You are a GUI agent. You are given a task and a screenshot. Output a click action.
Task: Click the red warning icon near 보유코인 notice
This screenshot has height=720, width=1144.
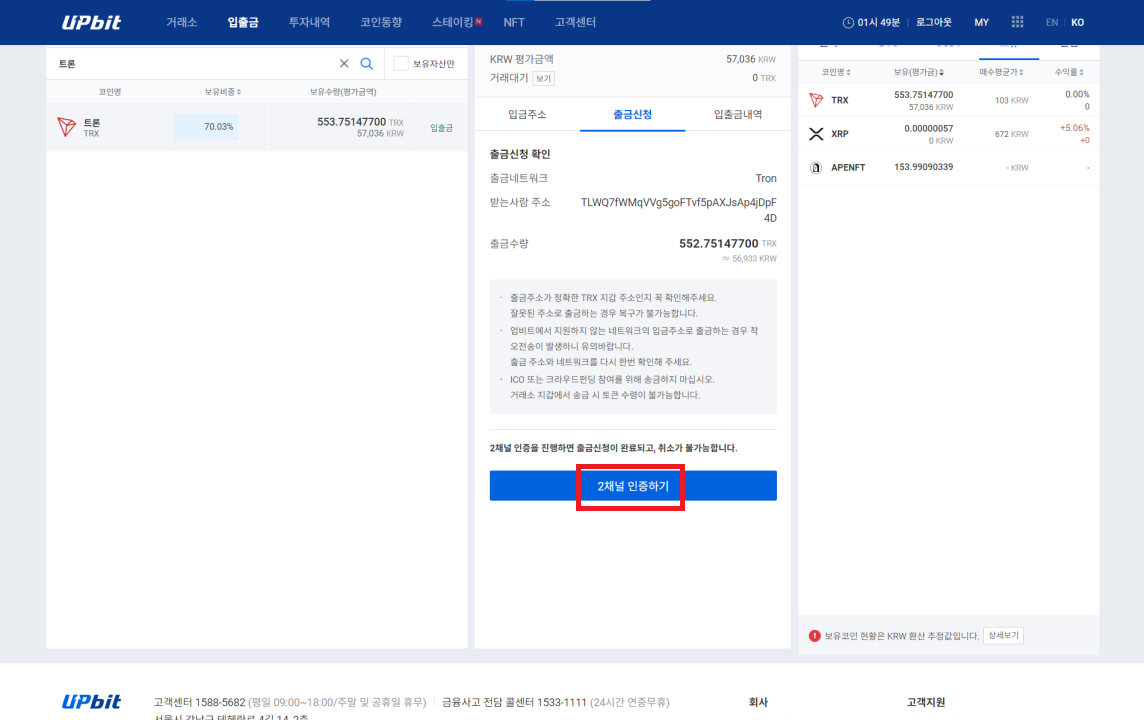tap(814, 636)
